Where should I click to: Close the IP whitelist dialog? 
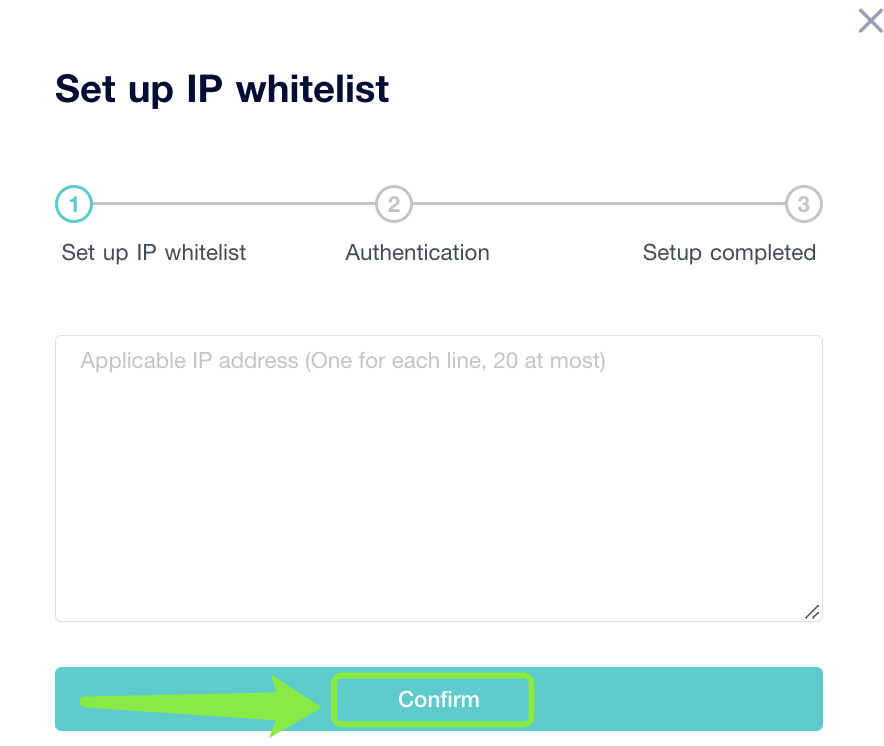point(870,21)
